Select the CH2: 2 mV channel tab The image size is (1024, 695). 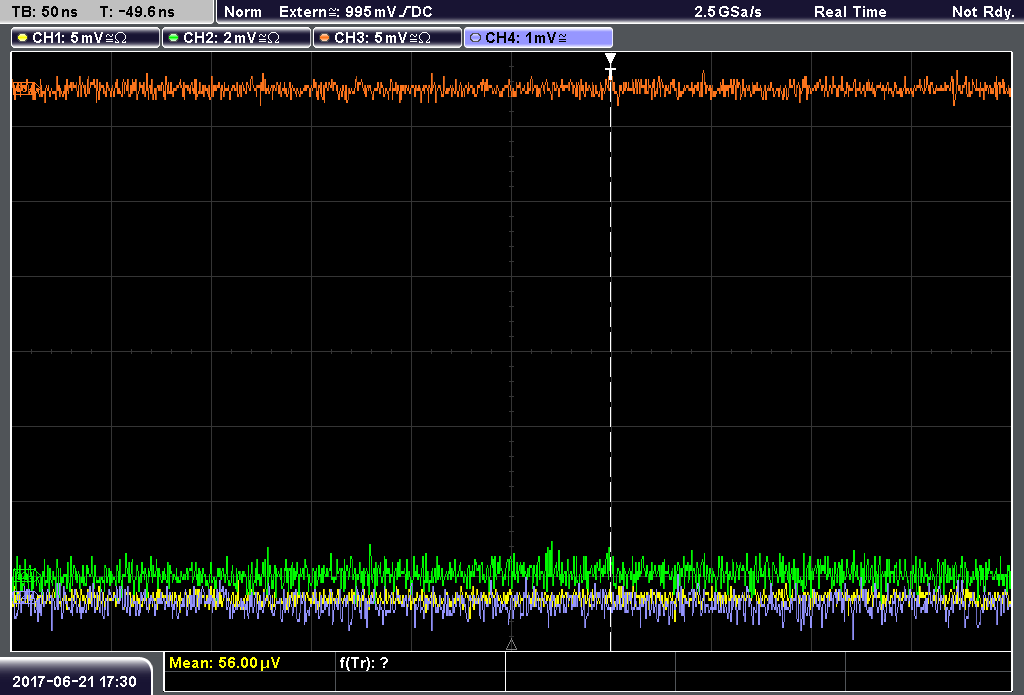click(x=236, y=38)
